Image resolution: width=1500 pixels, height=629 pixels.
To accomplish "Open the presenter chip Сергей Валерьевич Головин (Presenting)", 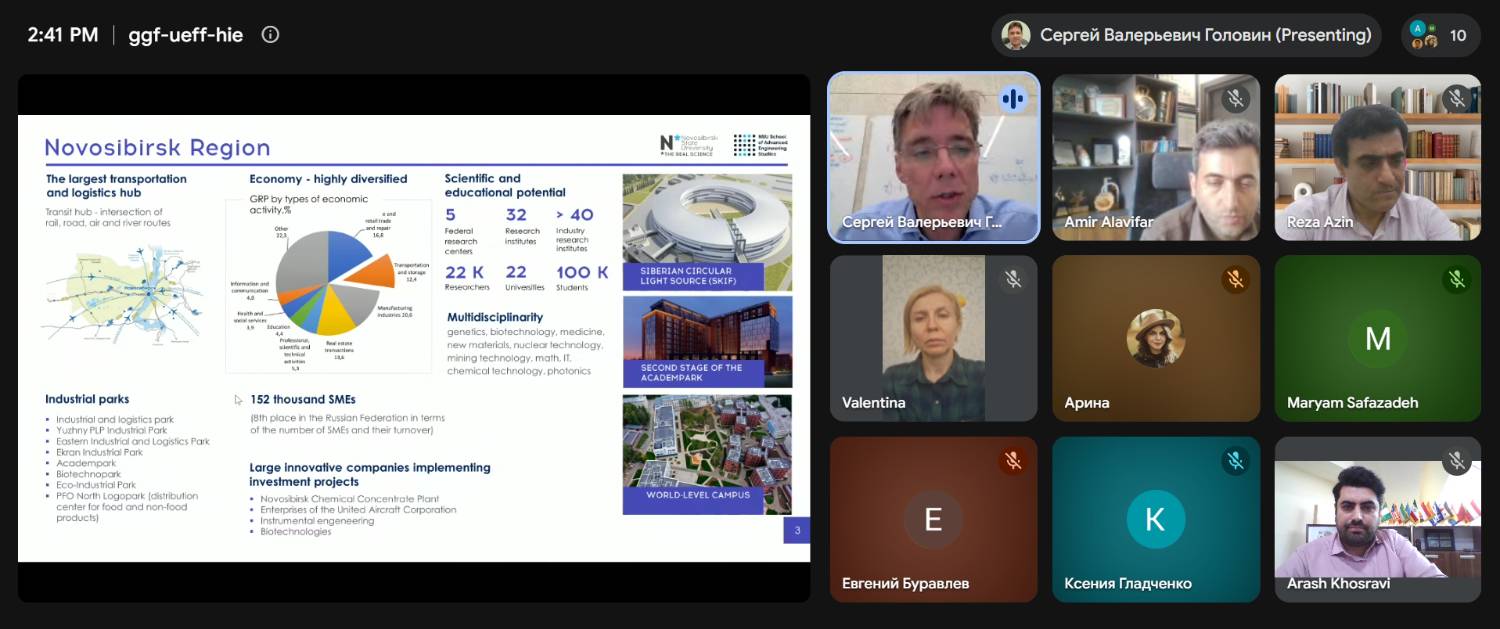I will coord(1187,35).
